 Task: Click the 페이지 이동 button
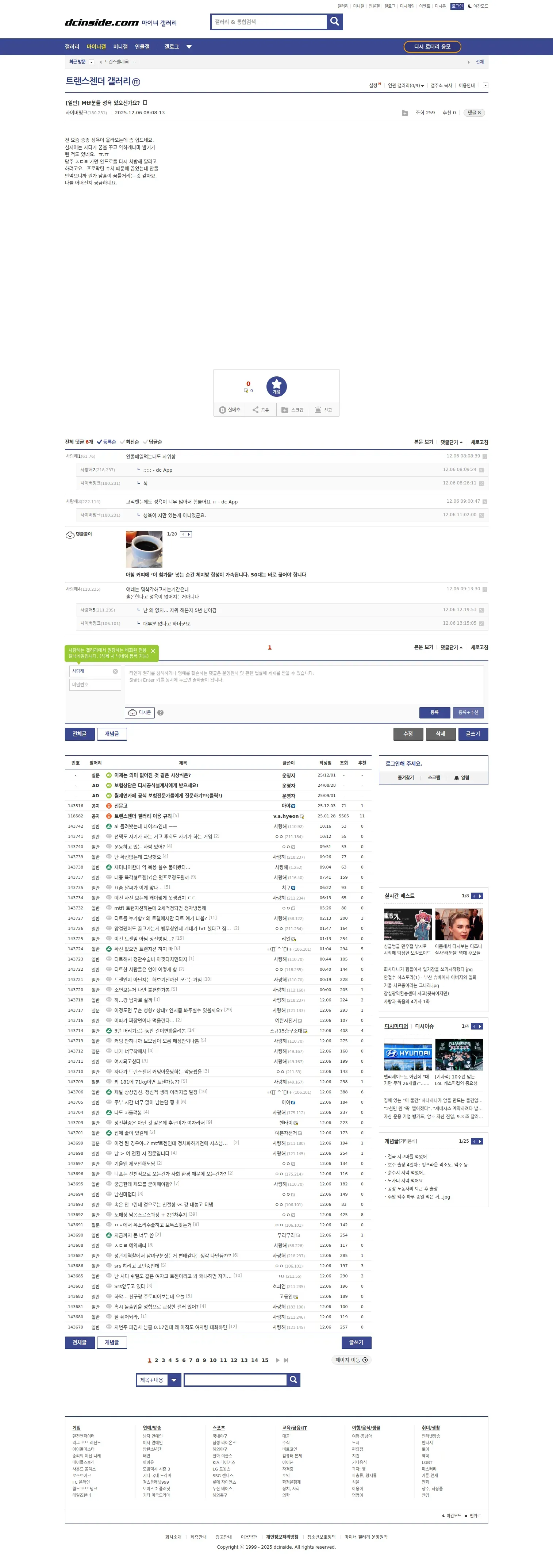click(x=351, y=1360)
